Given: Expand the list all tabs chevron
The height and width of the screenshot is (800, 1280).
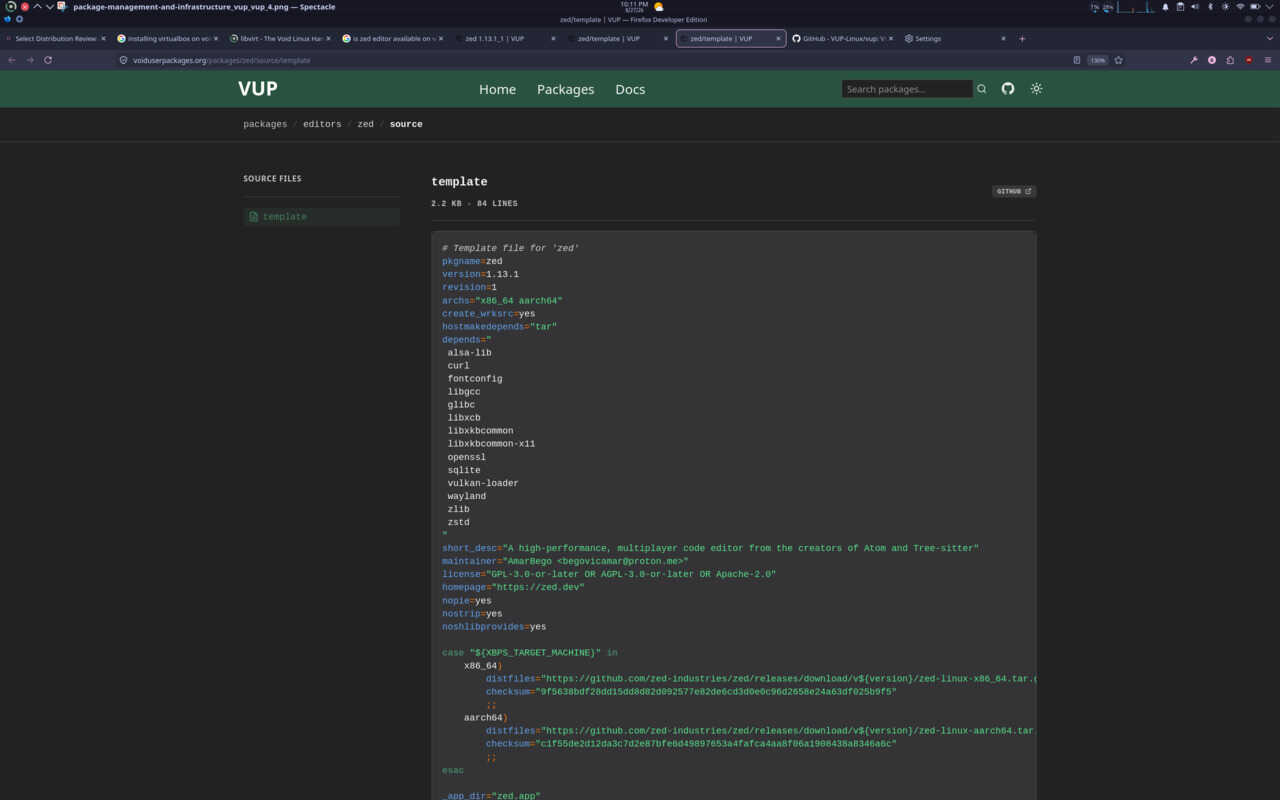Looking at the screenshot, I should point(1267,39).
